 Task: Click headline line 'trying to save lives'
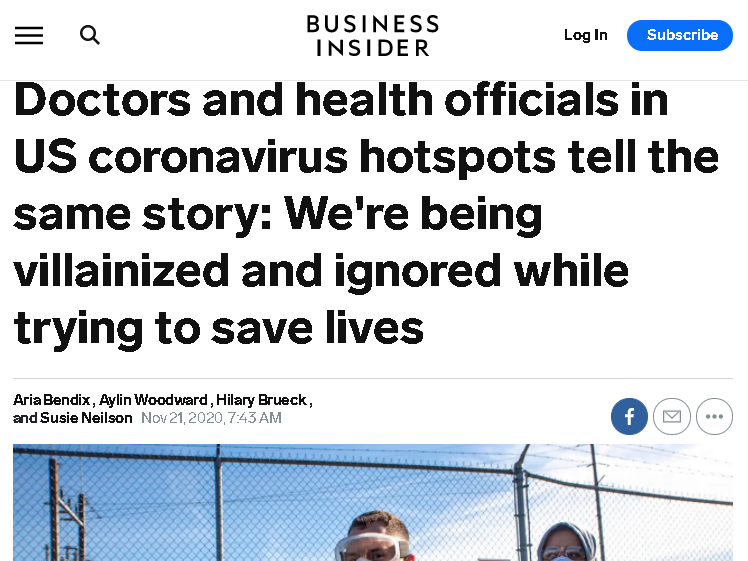click(218, 328)
